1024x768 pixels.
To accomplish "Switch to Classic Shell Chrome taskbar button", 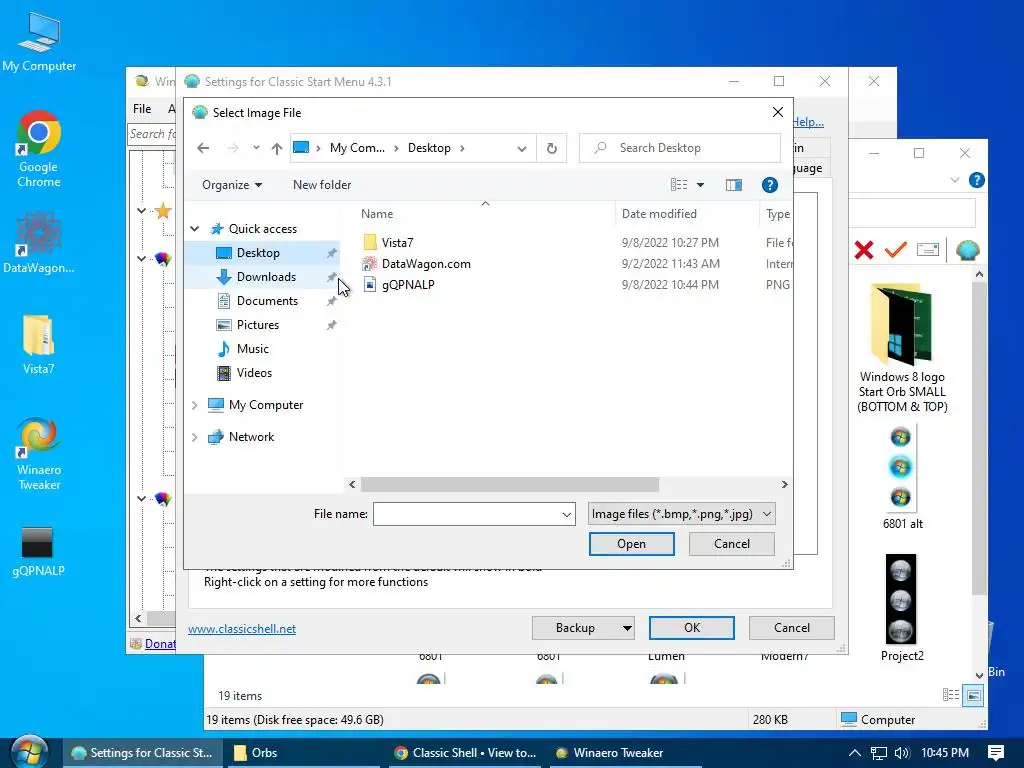I will (x=465, y=753).
